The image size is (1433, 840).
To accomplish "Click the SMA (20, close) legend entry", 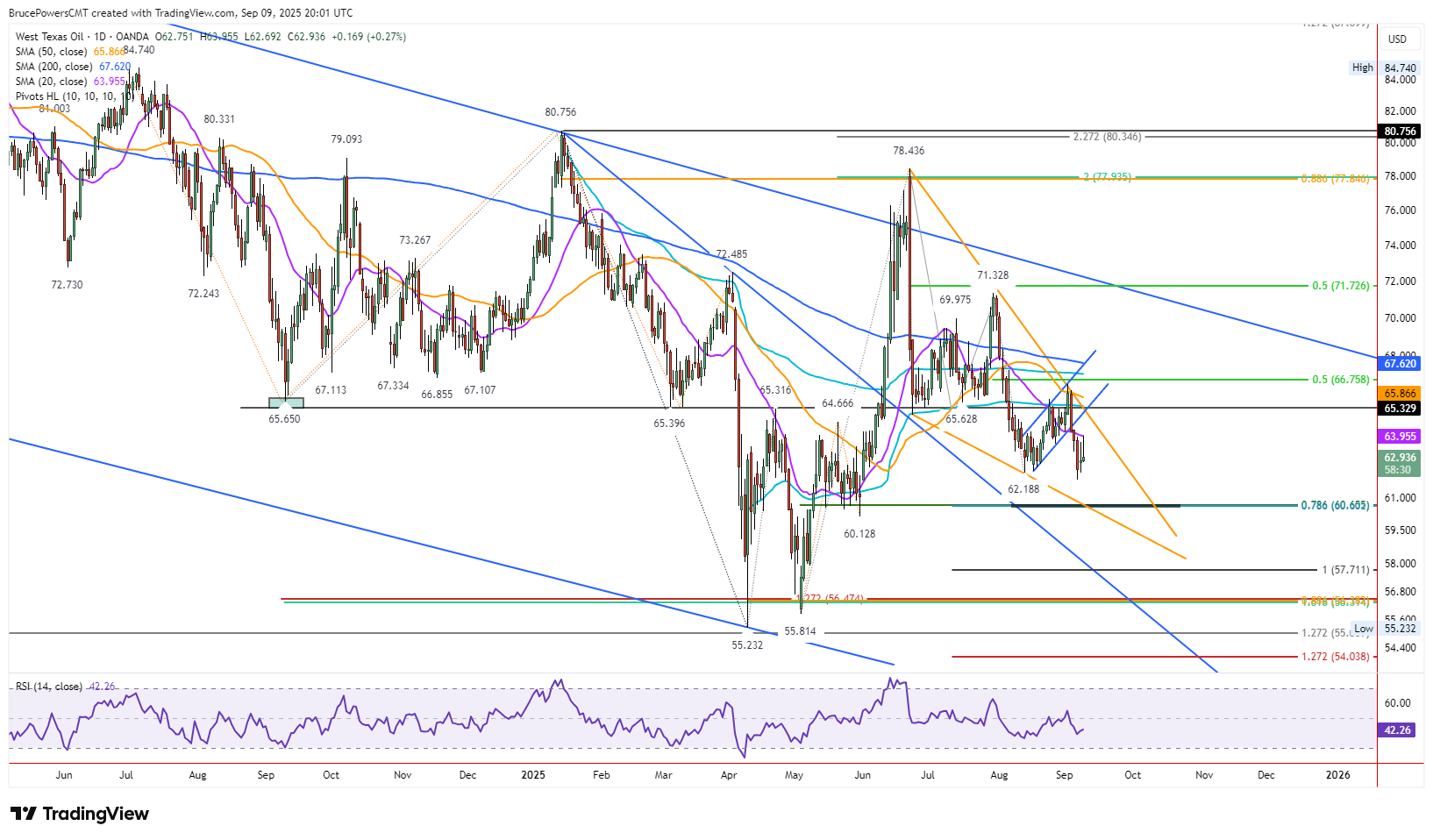I will (x=51, y=82).
